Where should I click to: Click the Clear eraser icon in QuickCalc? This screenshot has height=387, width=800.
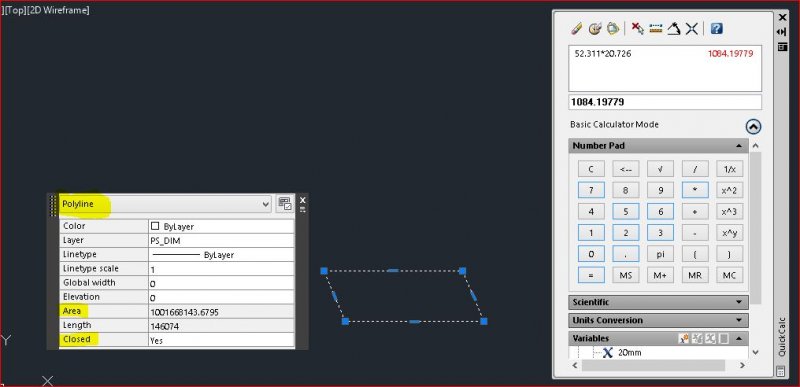coord(577,29)
